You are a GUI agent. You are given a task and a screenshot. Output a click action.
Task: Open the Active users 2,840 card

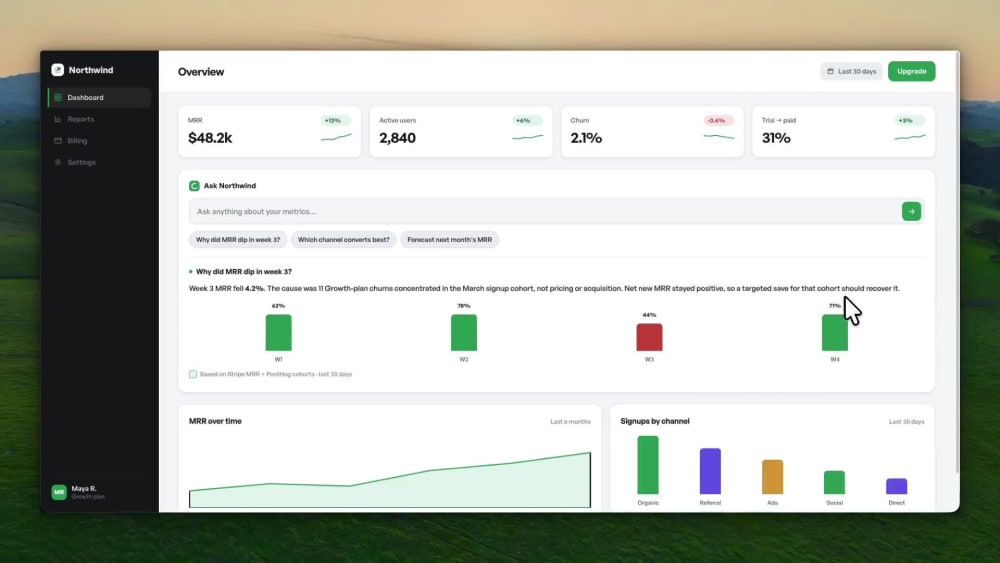460,131
